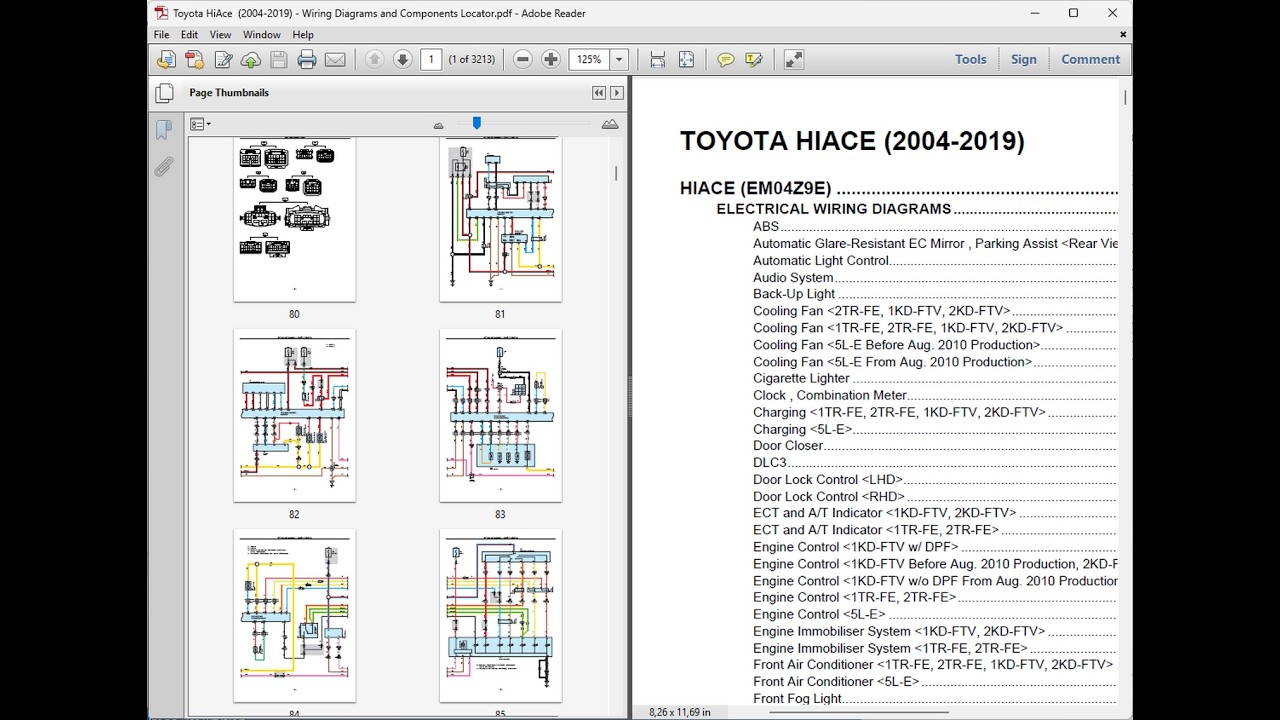Open the Sign pane
This screenshot has width=1280, height=720.
[x=1024, y=59]
